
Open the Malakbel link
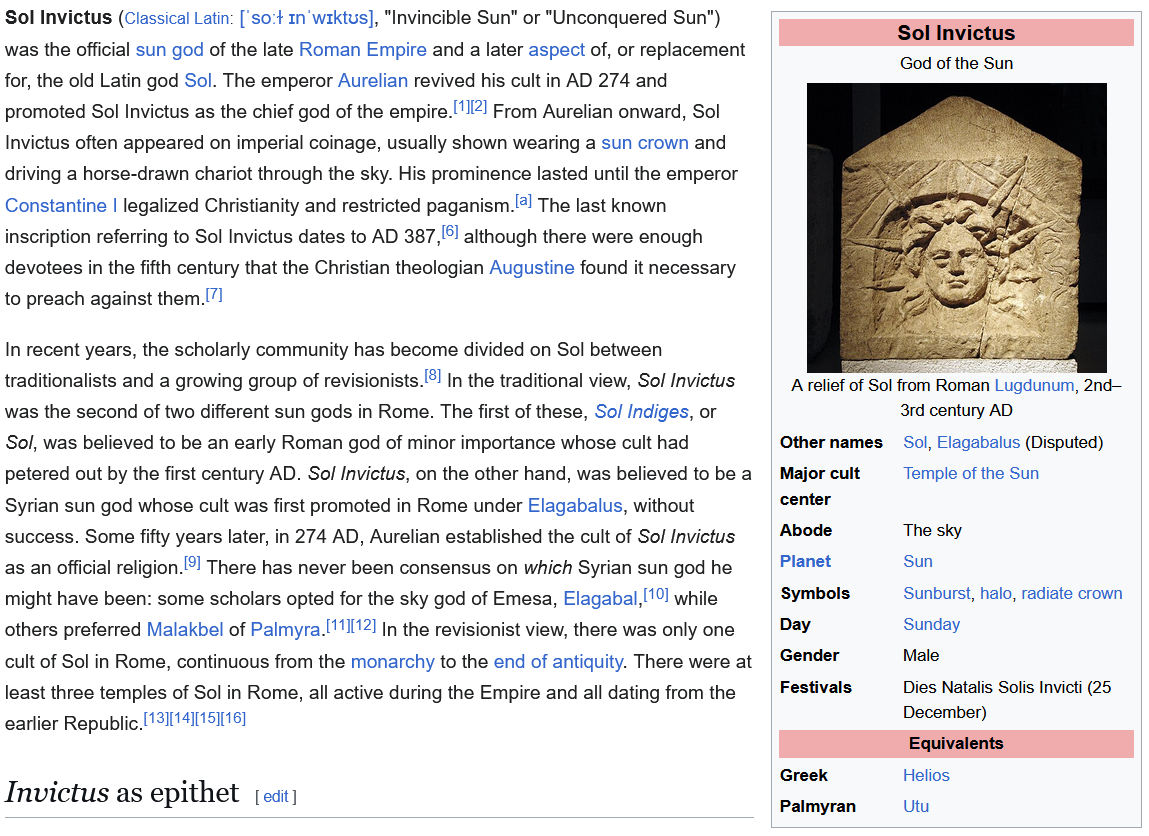coord(185,630)
